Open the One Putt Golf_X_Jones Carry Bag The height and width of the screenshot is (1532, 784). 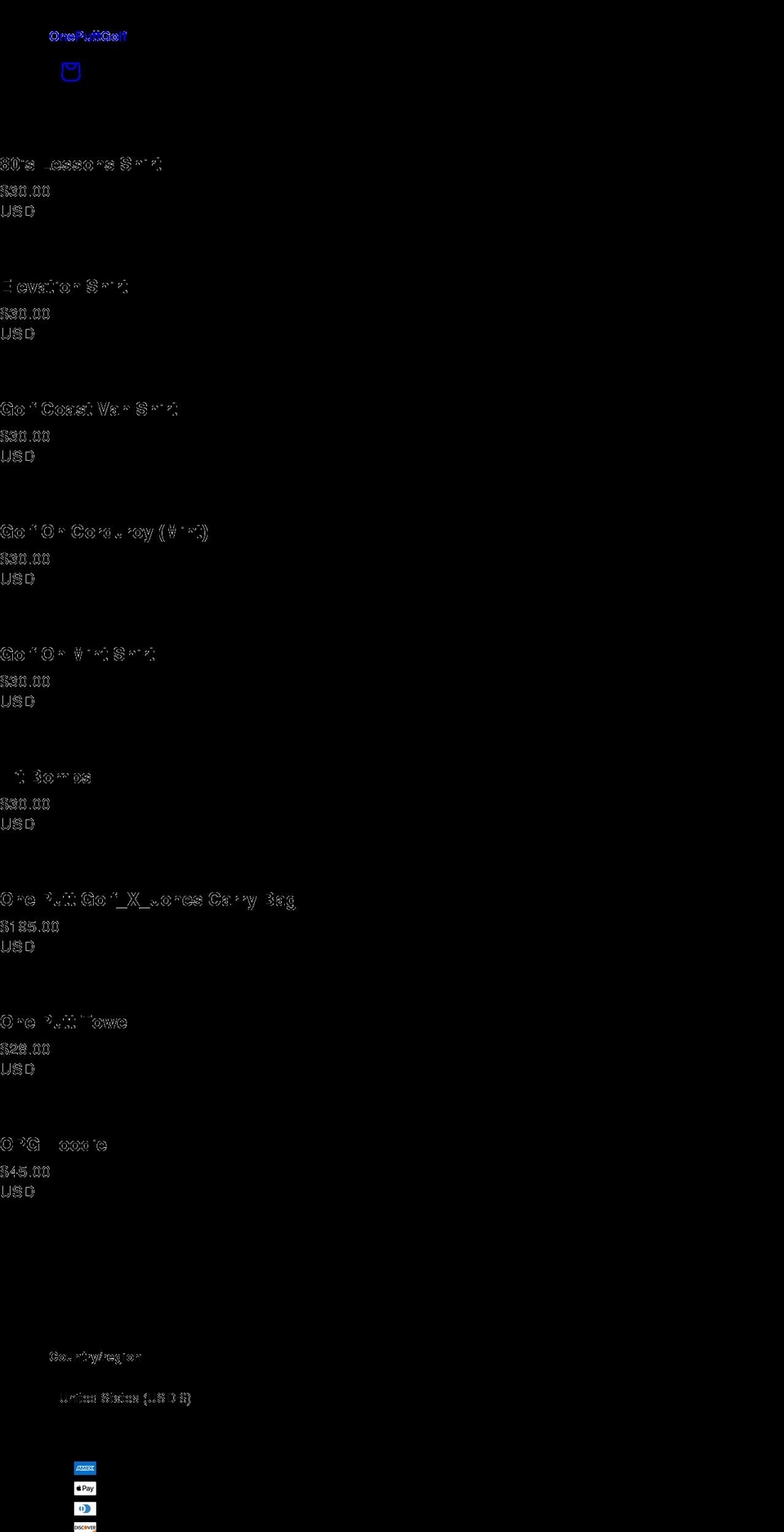pyautogui.click(x=148, y=900)
